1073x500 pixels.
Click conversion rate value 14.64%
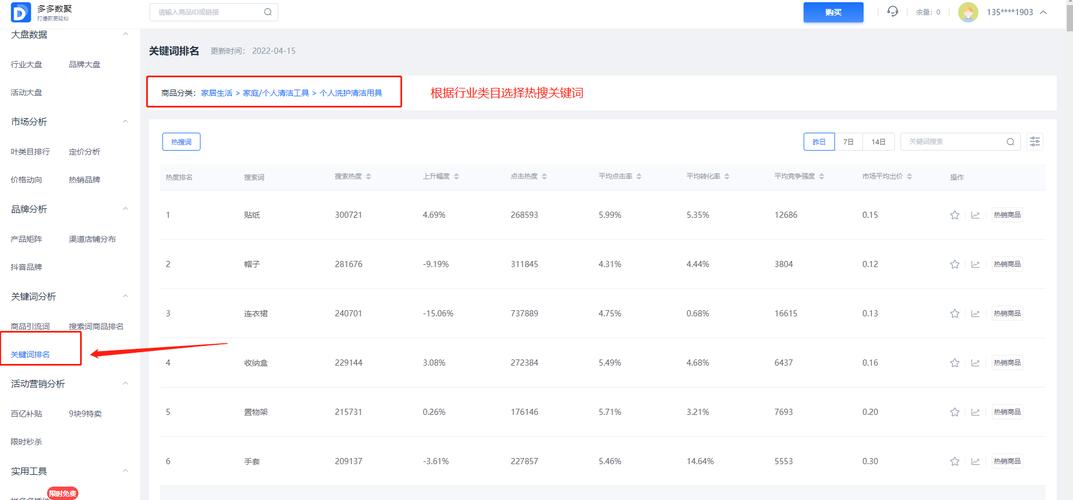click(x=700, y=461)
